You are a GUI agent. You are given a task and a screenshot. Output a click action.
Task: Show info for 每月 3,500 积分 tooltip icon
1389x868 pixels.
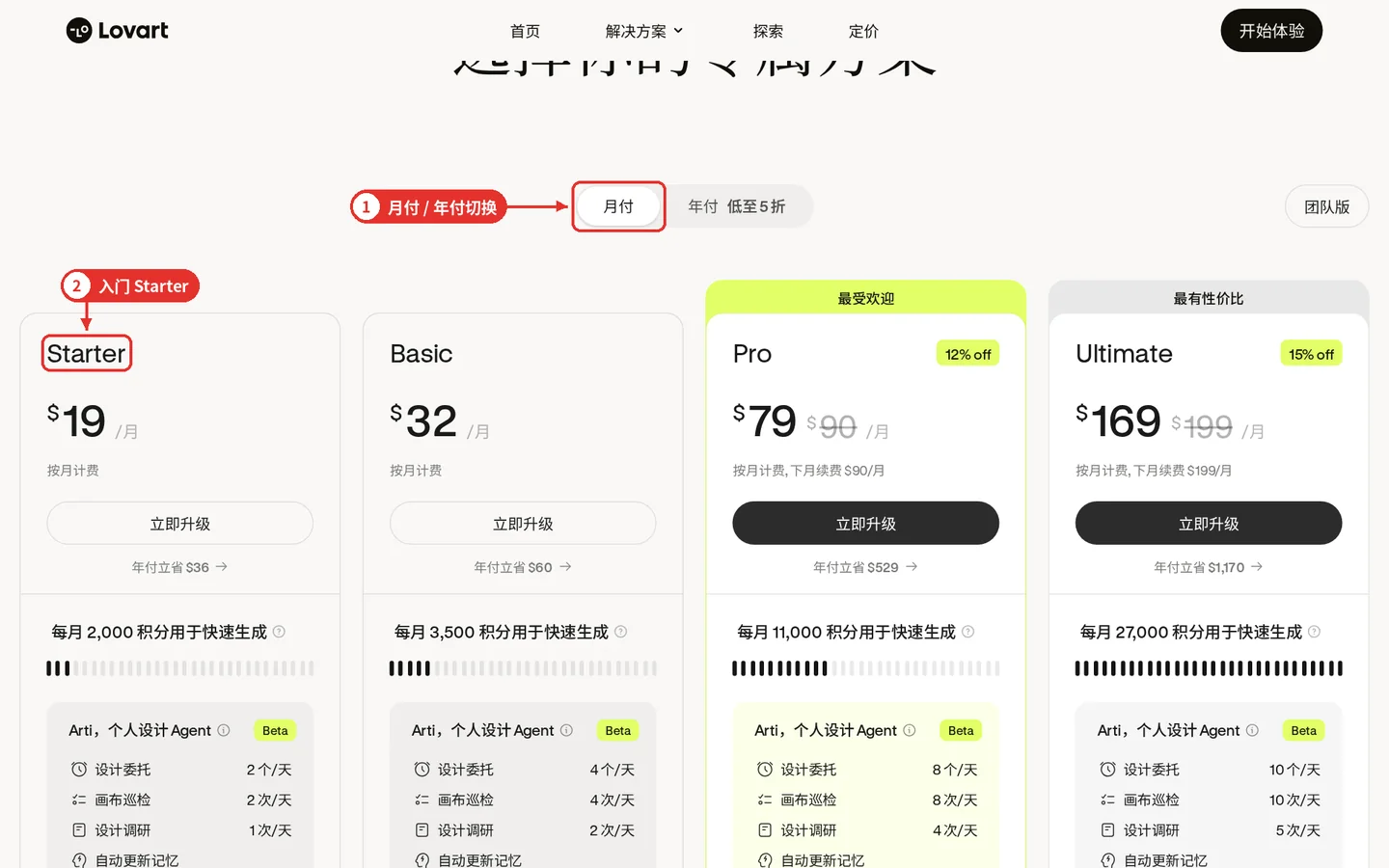click(621, 632)
